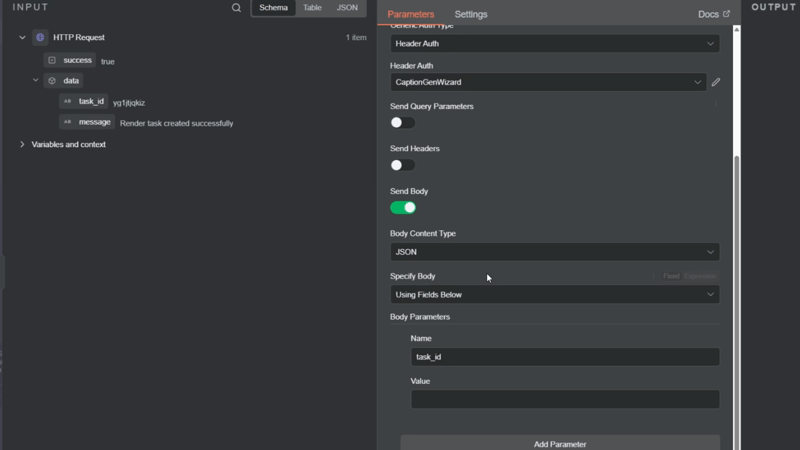Open the Docs external link icon
Image resolution: width=800 pixels, height=450 pixels.
(x=727, y=14)
